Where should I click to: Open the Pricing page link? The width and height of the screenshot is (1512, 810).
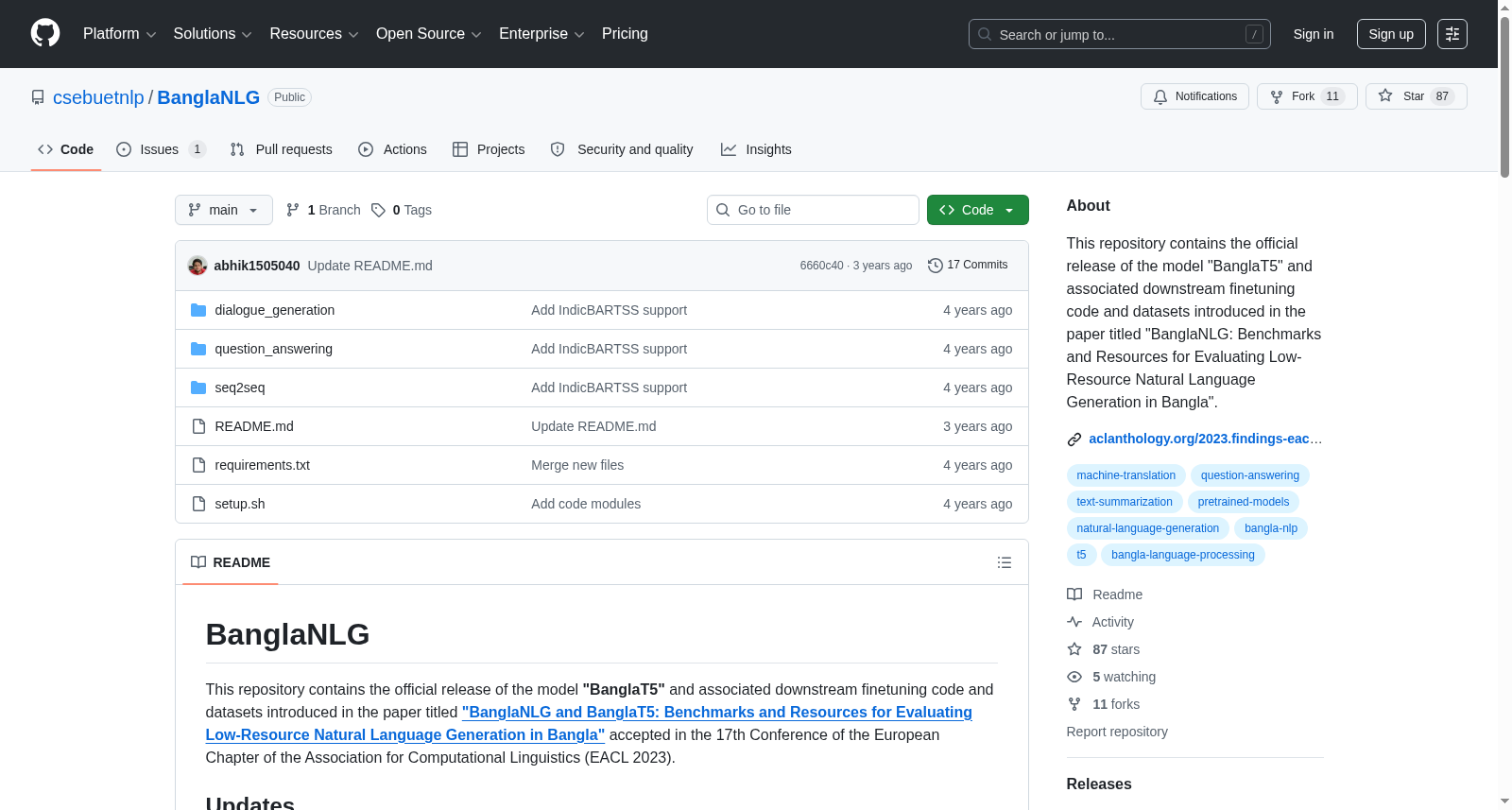[625, 34]
